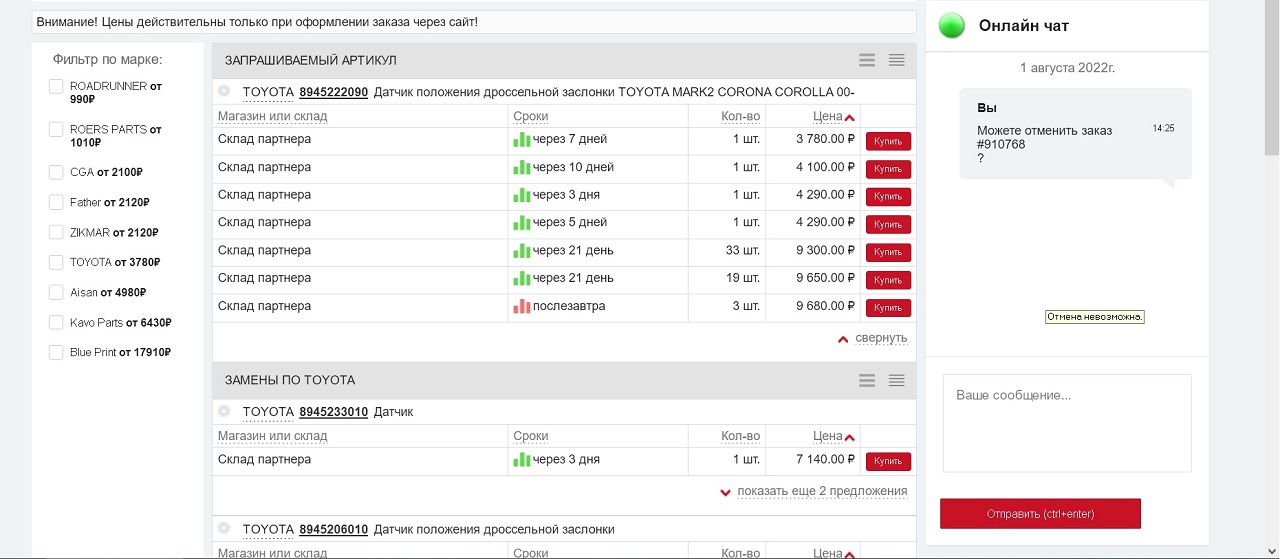This screenshot has width=1280, height=559.
Task: Check the Blue Print brand filter
Action: tap(57, 352)
